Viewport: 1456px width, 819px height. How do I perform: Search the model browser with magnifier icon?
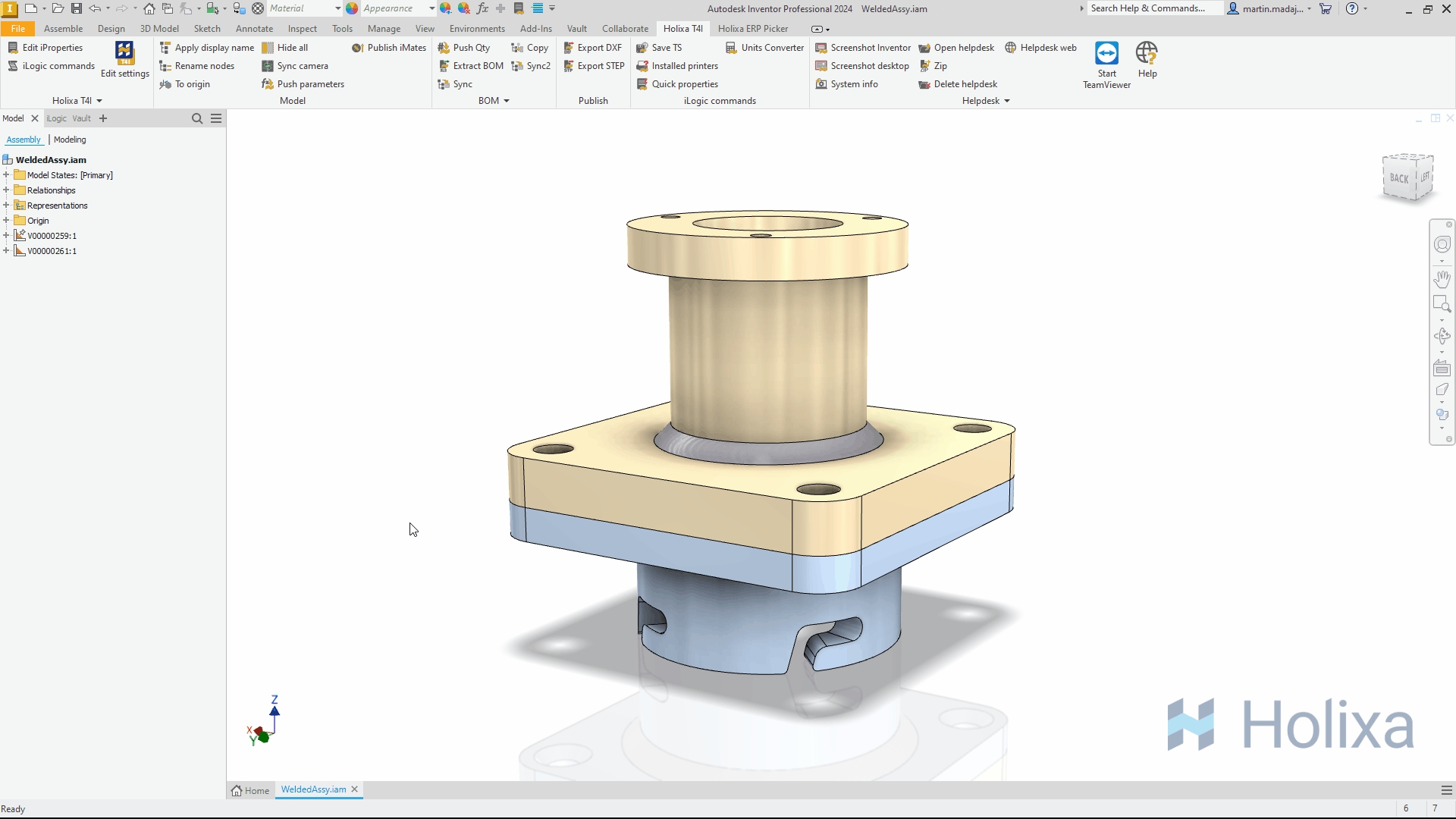(197, 118)
